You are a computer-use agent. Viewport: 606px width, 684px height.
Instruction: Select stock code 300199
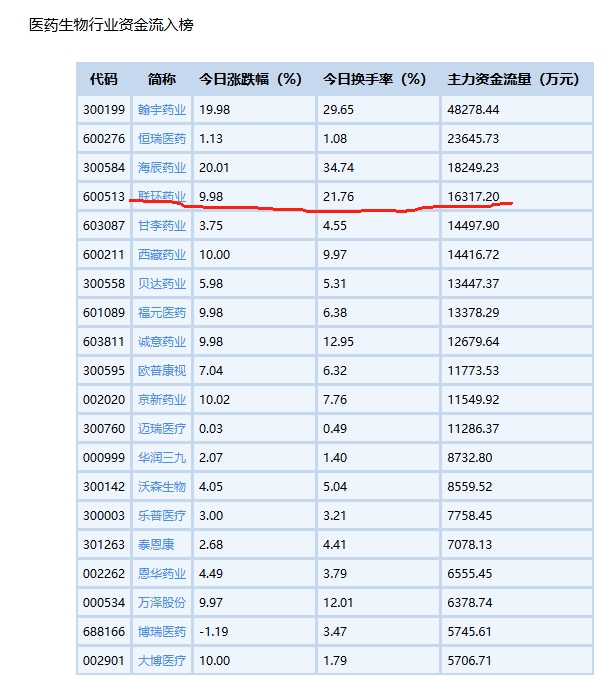[104, 109]
